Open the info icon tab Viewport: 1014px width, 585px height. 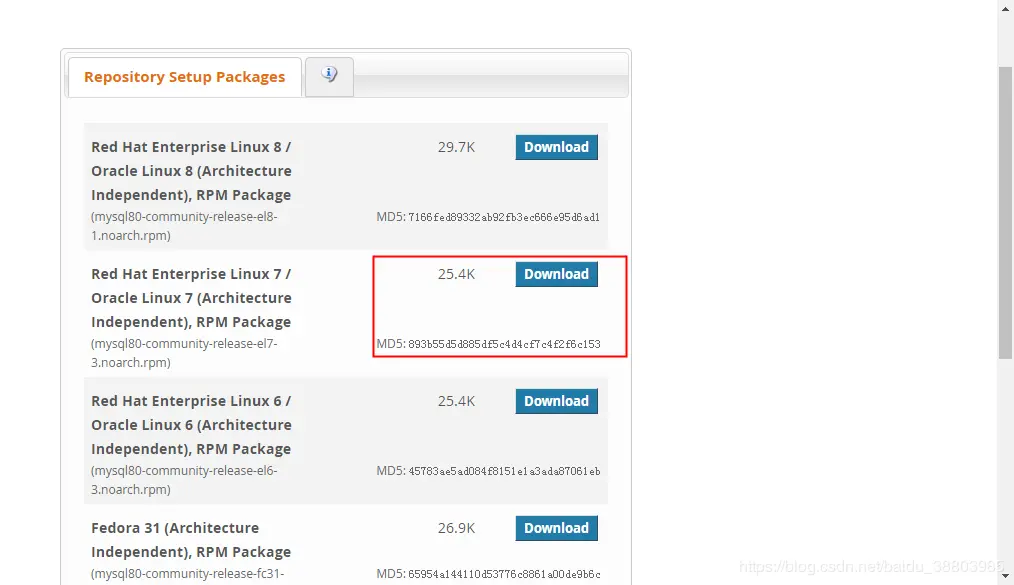pos(329,77)
